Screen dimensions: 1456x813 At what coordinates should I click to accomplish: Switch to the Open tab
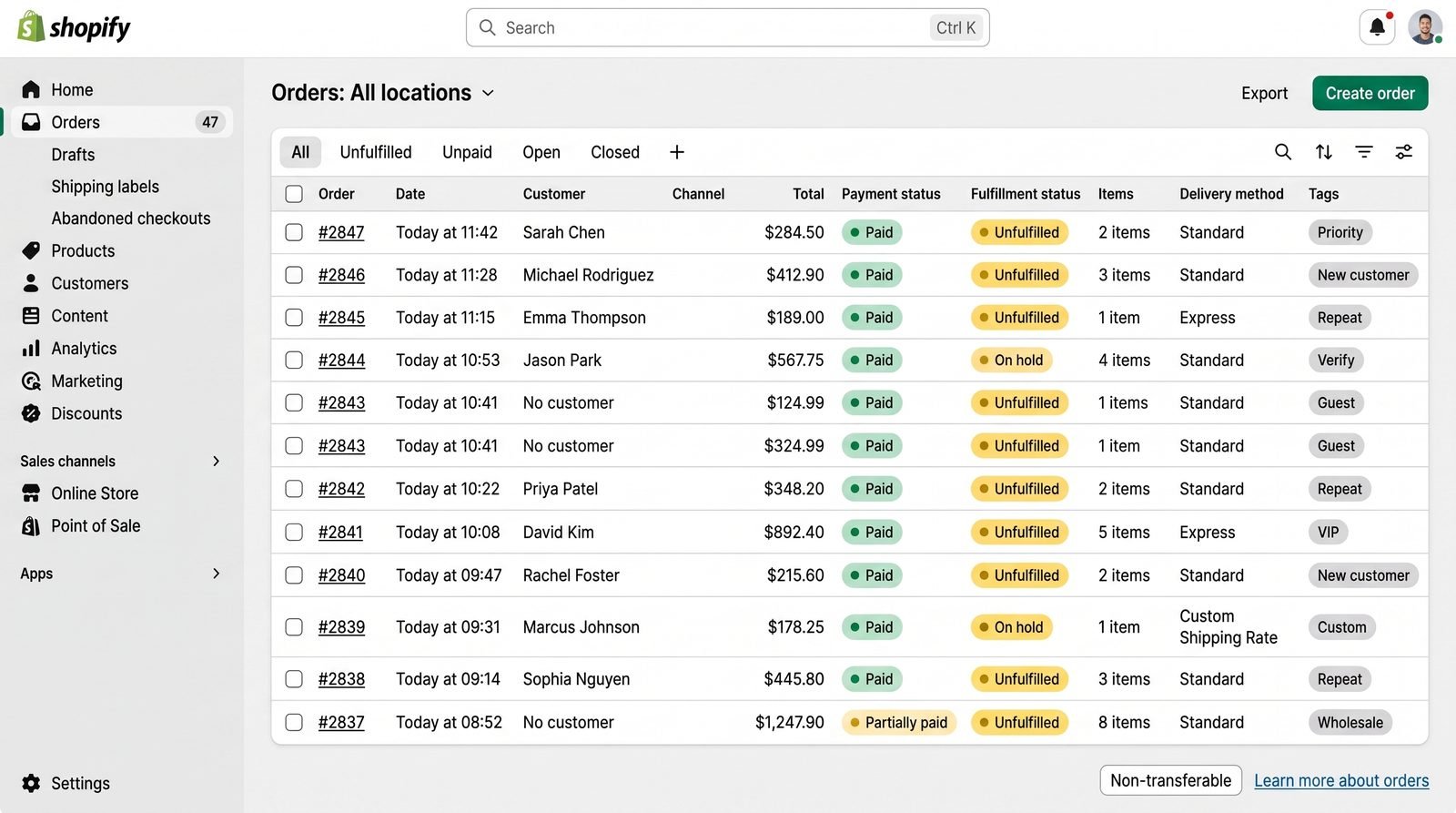(x=541, y=152)
